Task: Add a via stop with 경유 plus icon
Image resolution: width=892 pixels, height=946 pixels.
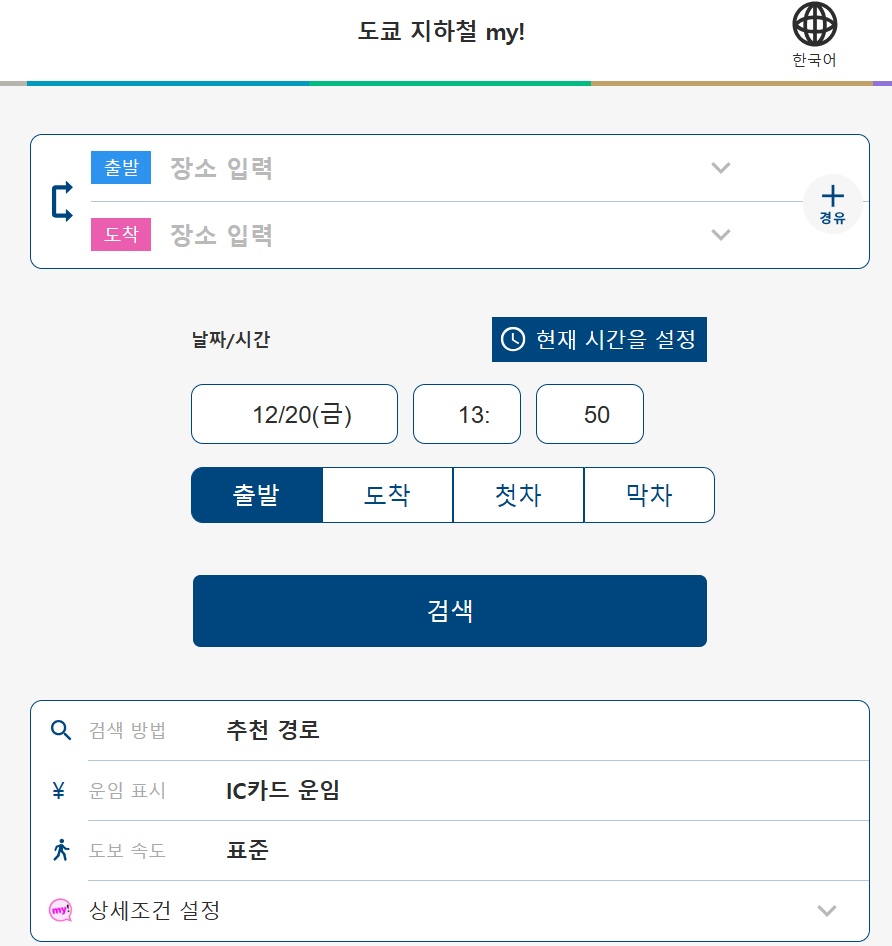Action: pyautogui.click(x=833, y=203)
